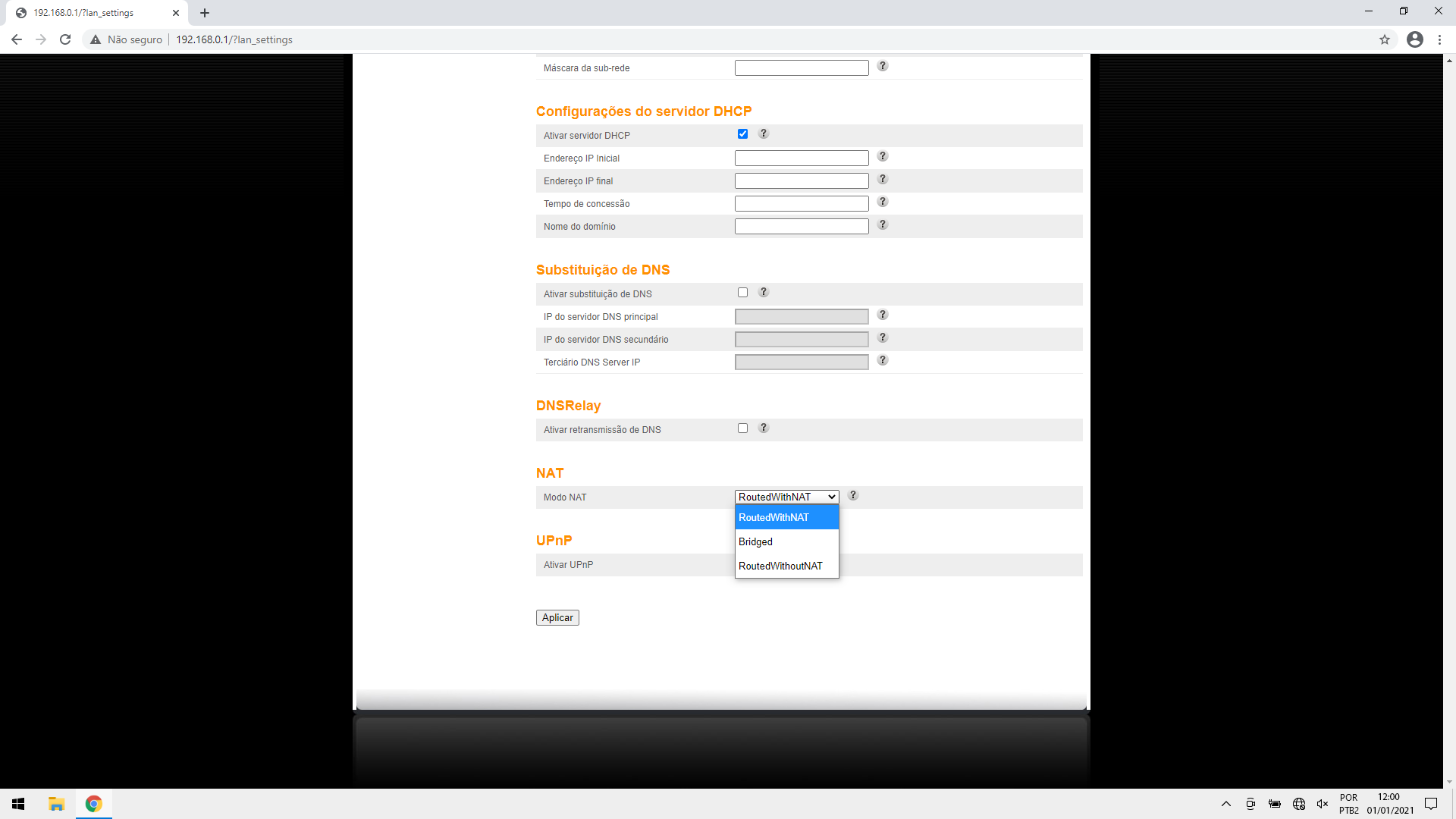The height and width of the screenshot is (819, 1456).
Task: Open help for IP do servidor DNS principal
Action: click(x=883, y=315)
